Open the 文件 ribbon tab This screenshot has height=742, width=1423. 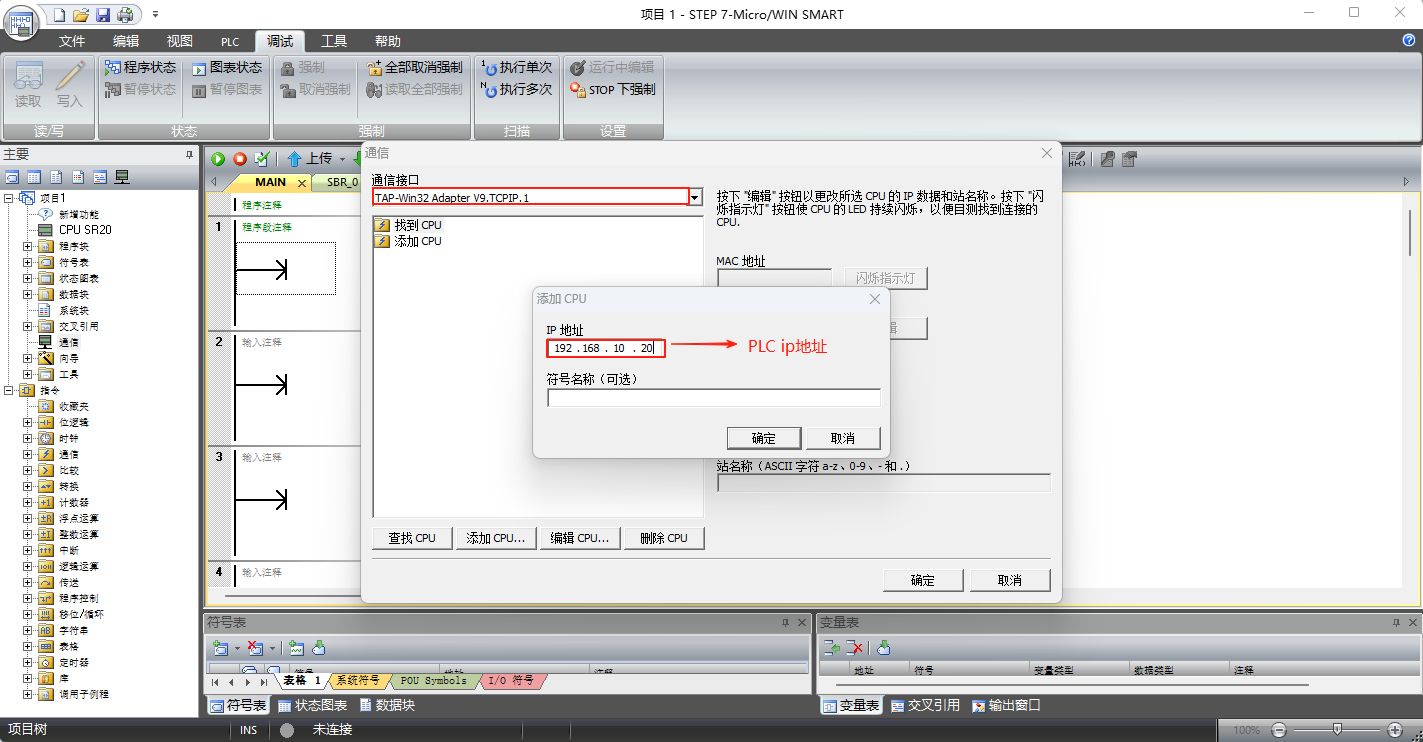[72, 41]
